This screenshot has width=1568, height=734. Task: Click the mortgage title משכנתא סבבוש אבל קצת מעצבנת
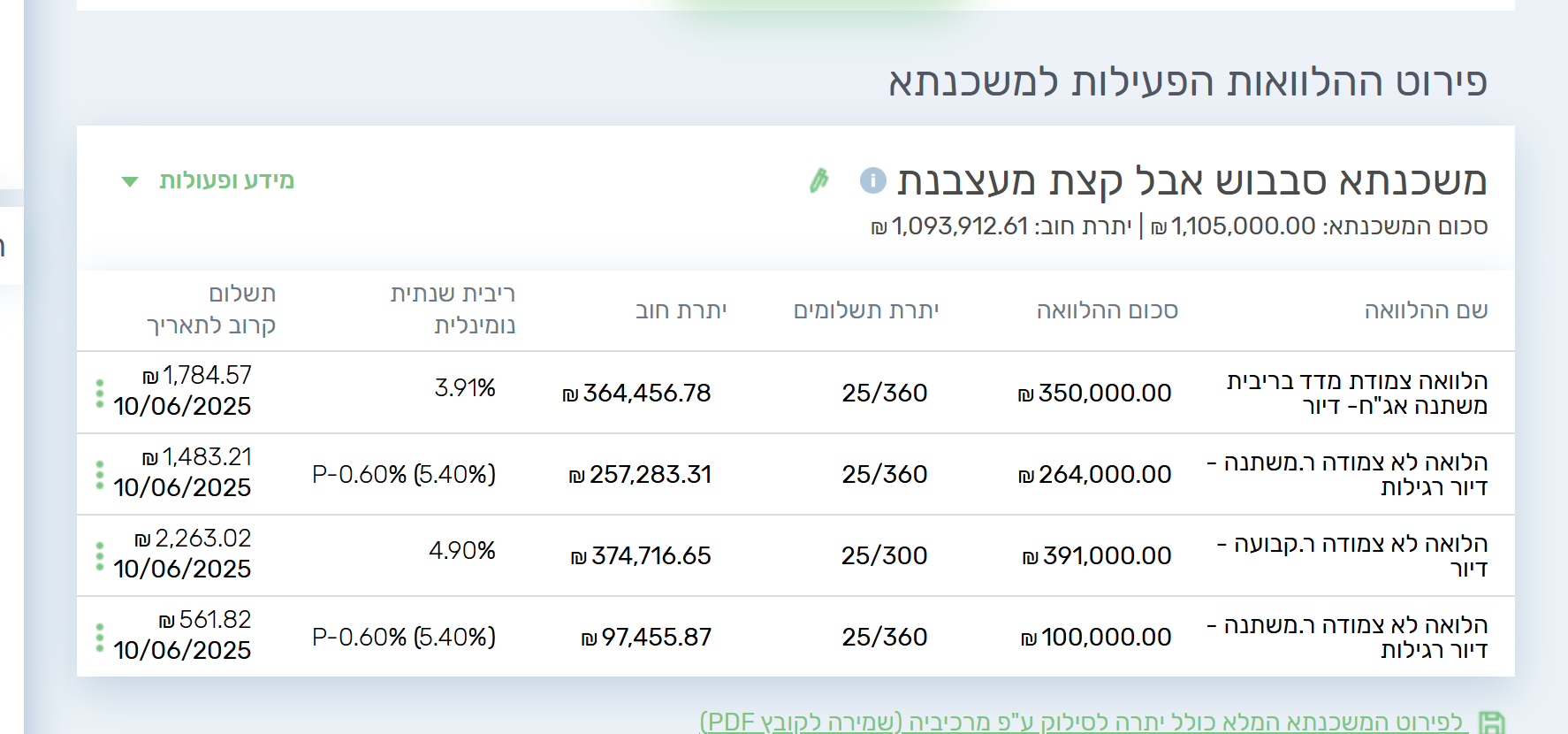(x=1191, y=180)
